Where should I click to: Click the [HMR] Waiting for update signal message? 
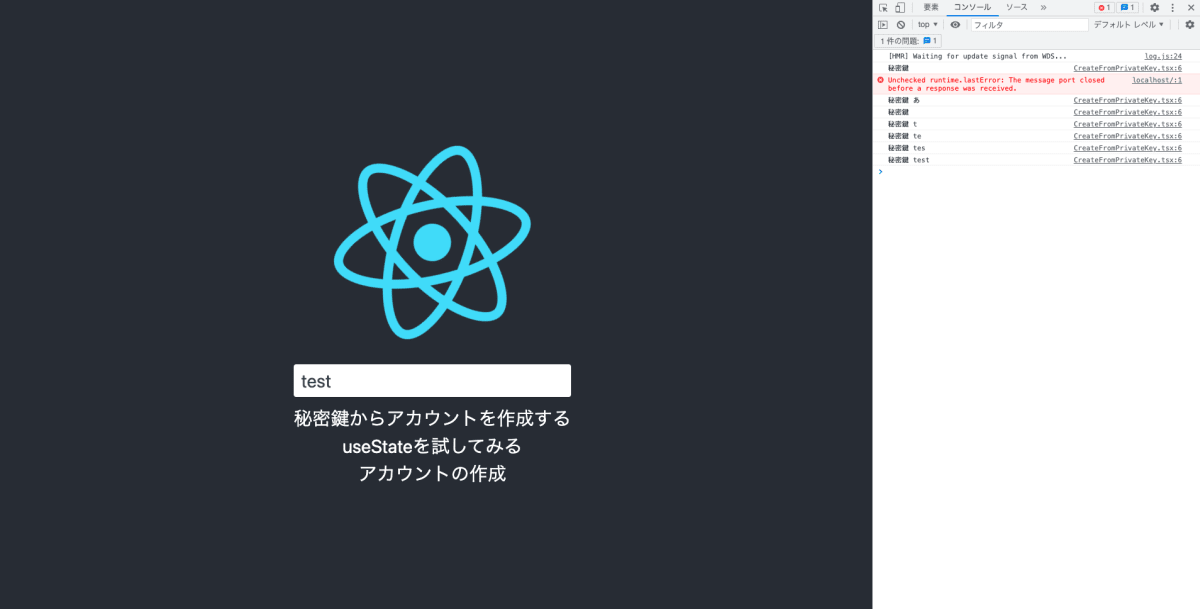point(977,56)
